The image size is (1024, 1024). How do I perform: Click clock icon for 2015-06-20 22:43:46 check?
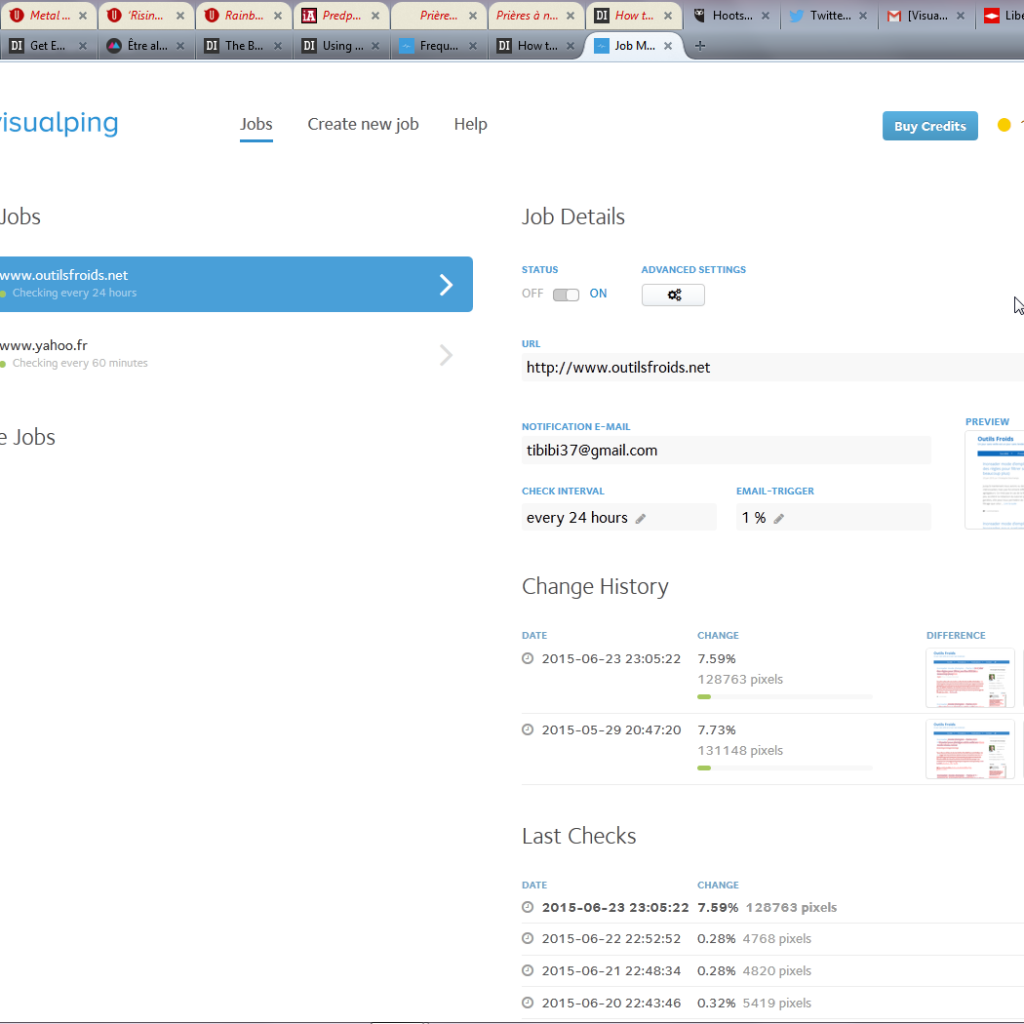point(528,1002)
